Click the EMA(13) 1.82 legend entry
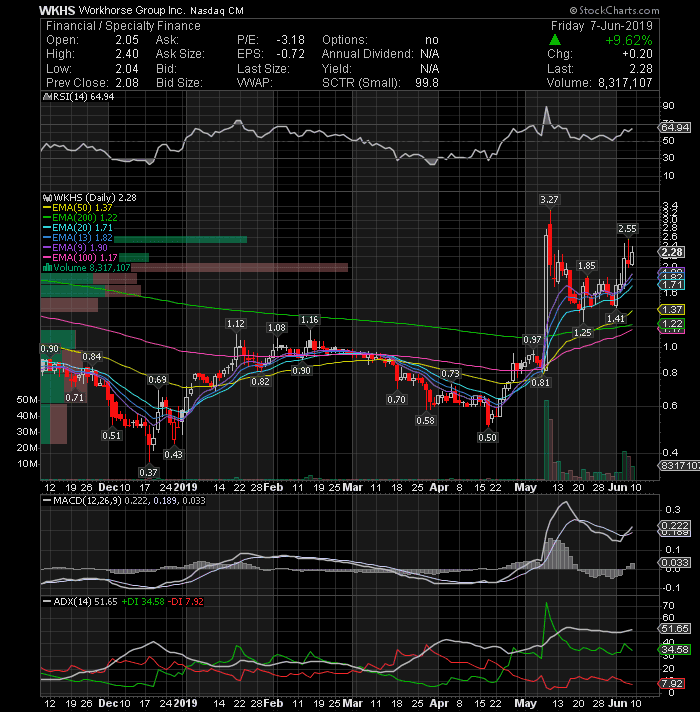The width and height of the screenshot is (700, 712). pos(78,237)
